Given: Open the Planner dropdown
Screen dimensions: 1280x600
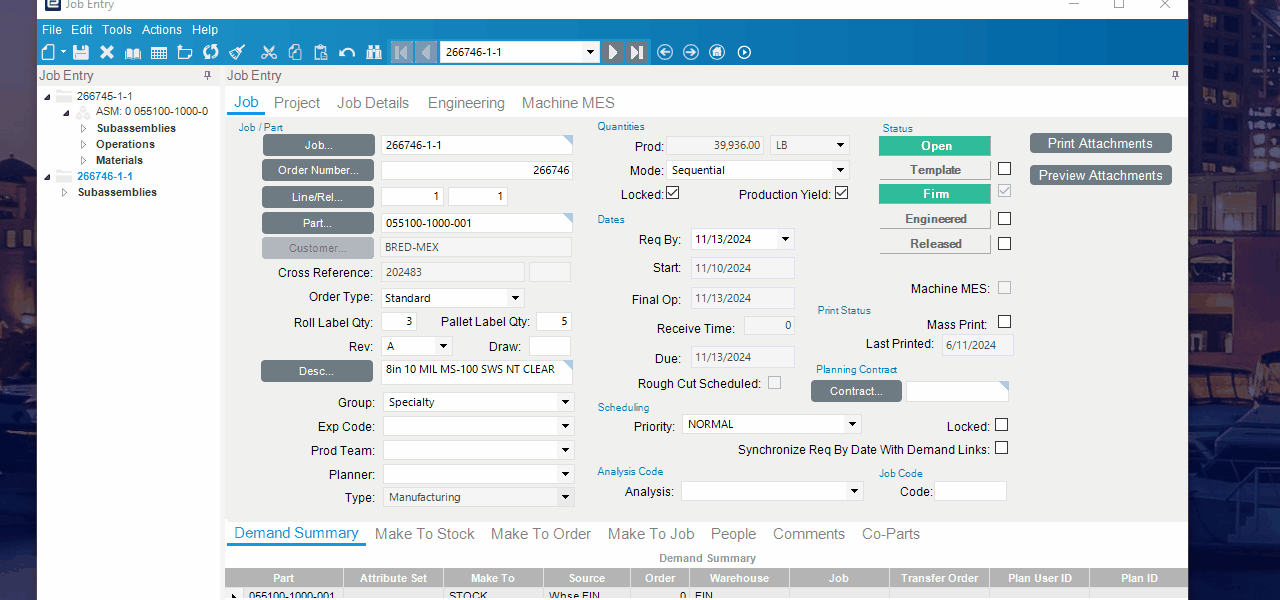Looking at the screenshot, I should coord(565,474).
